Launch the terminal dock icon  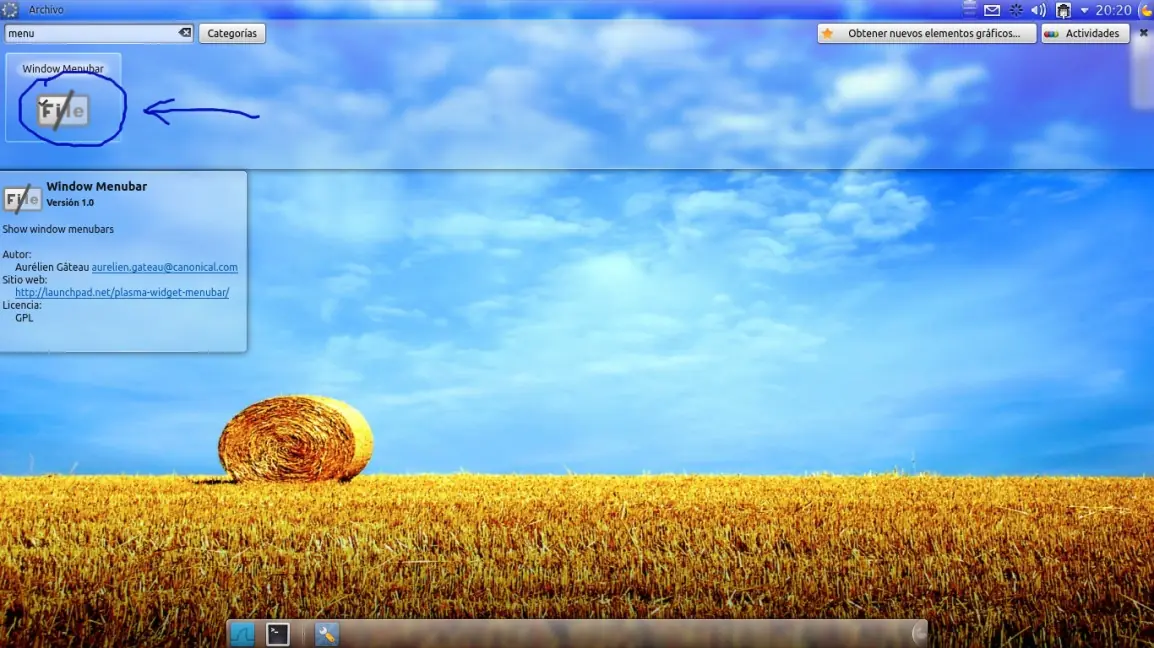tap(277, 634)
